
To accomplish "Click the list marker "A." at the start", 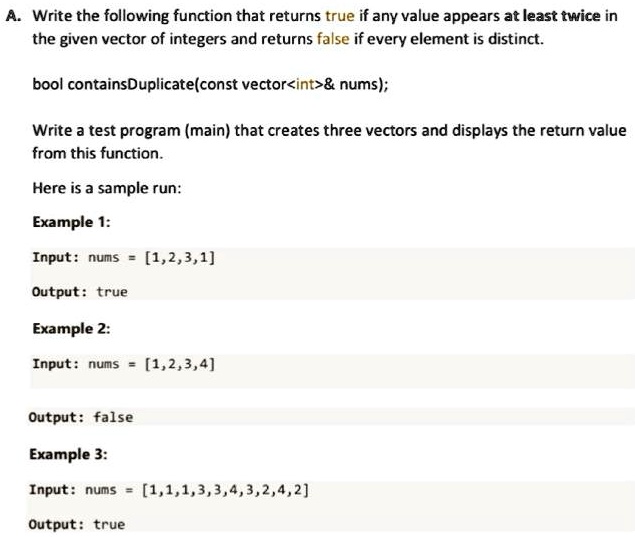I will pos(14,16).
